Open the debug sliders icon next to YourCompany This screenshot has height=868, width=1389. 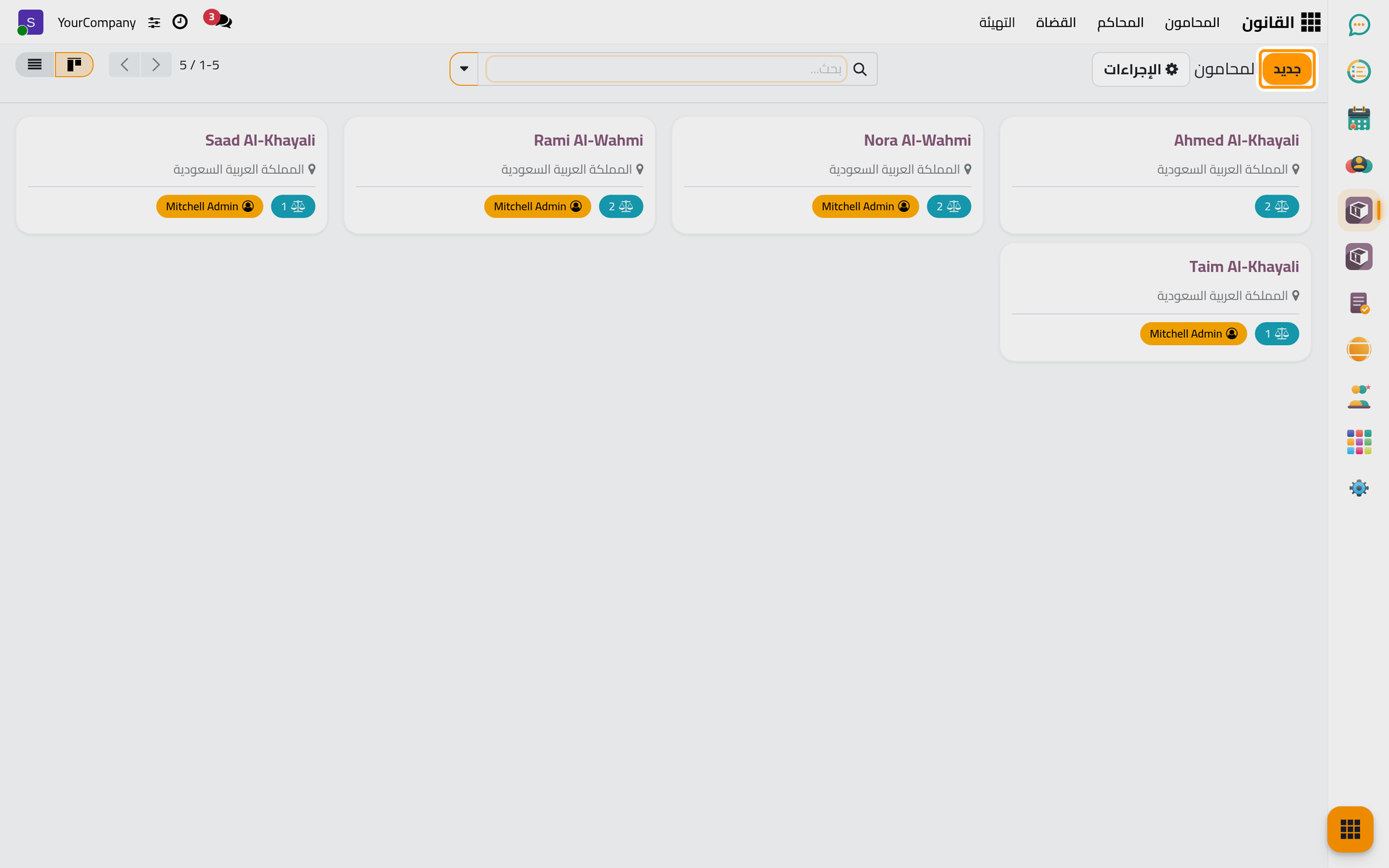(154, 23)
